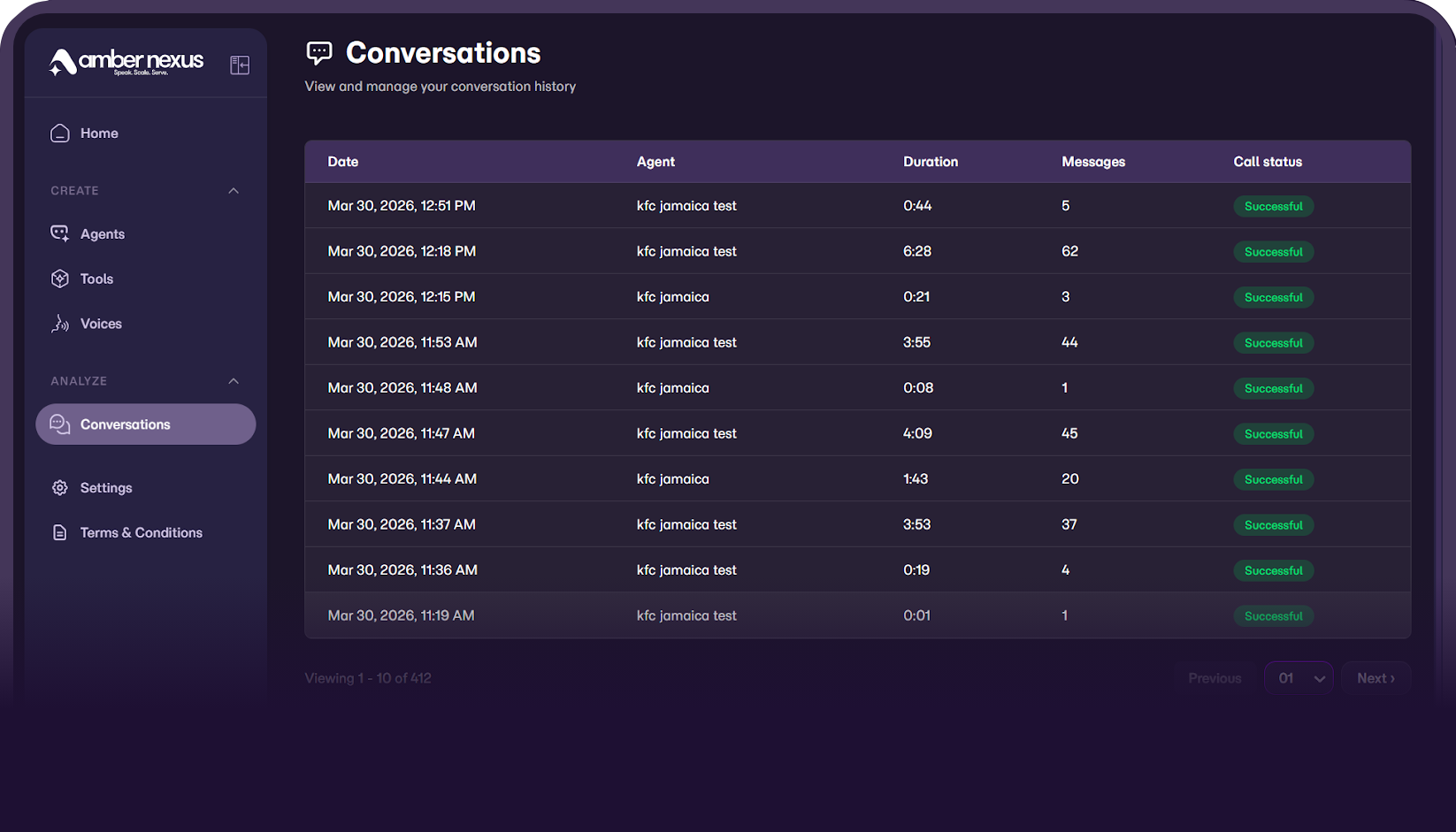
Task: Select the Conversations menu item
Action: [x=146, y=424]
